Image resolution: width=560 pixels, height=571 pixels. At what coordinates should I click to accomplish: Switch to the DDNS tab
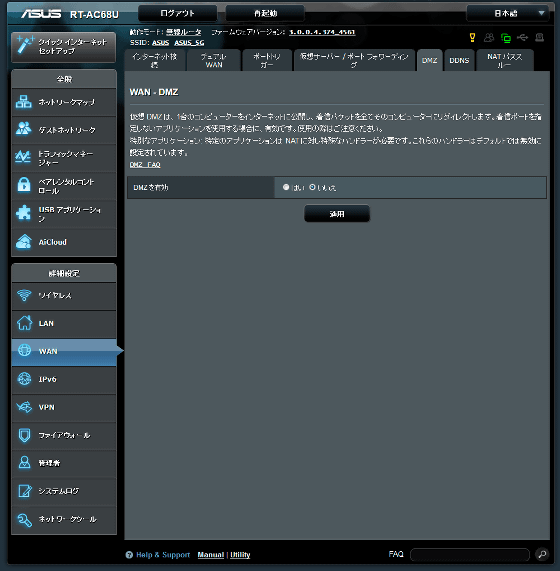pos(459,60)
